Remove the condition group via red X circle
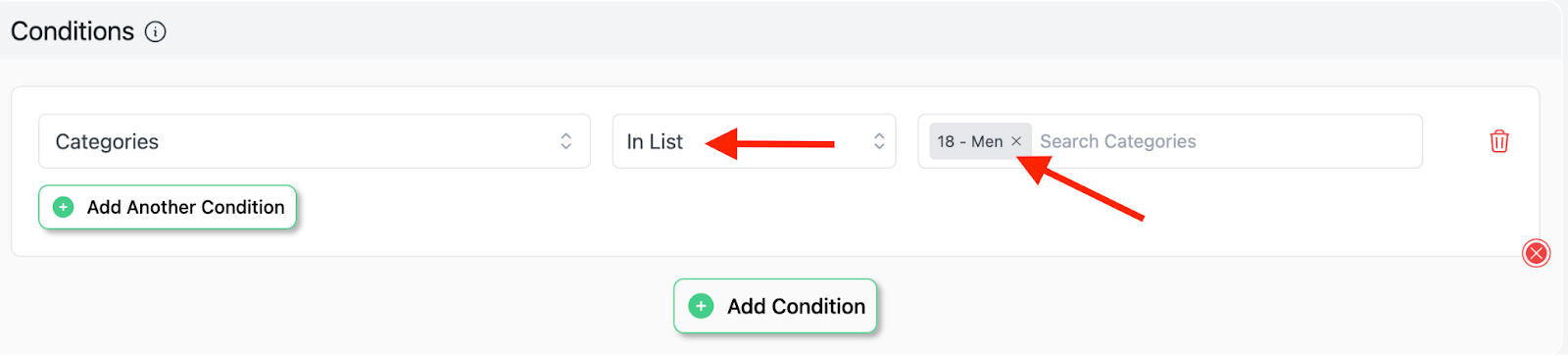Screen dimensions: 1568x355 tap(1536, 254)
